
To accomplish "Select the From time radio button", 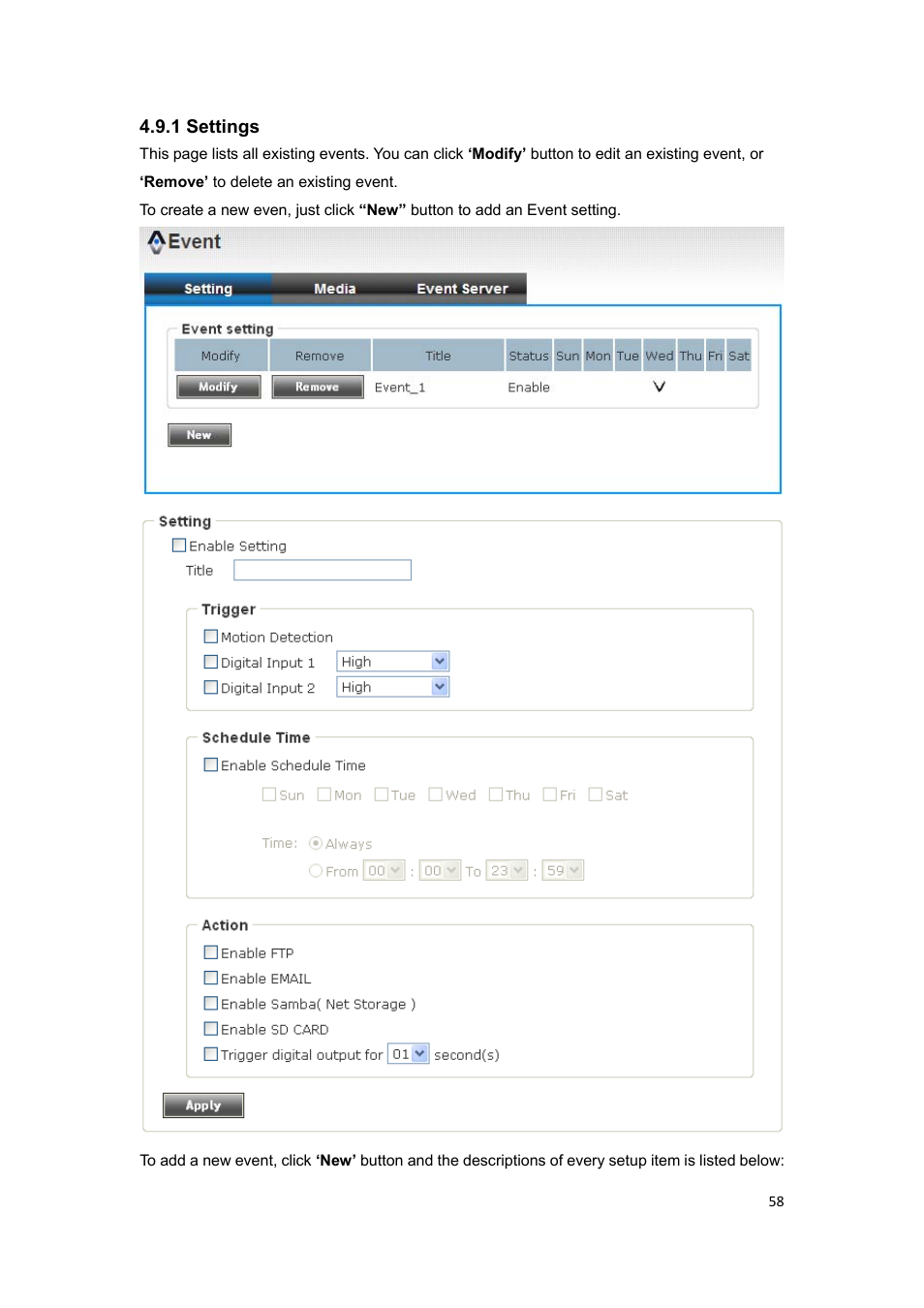I will tap(316, 871).
